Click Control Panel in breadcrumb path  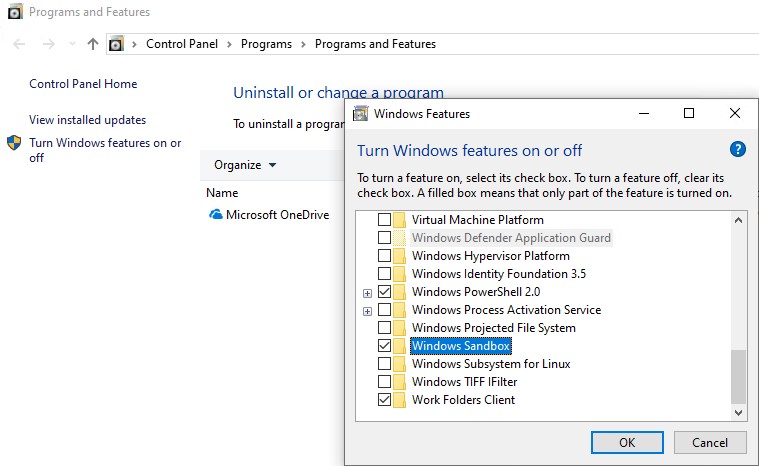point(182,44)
